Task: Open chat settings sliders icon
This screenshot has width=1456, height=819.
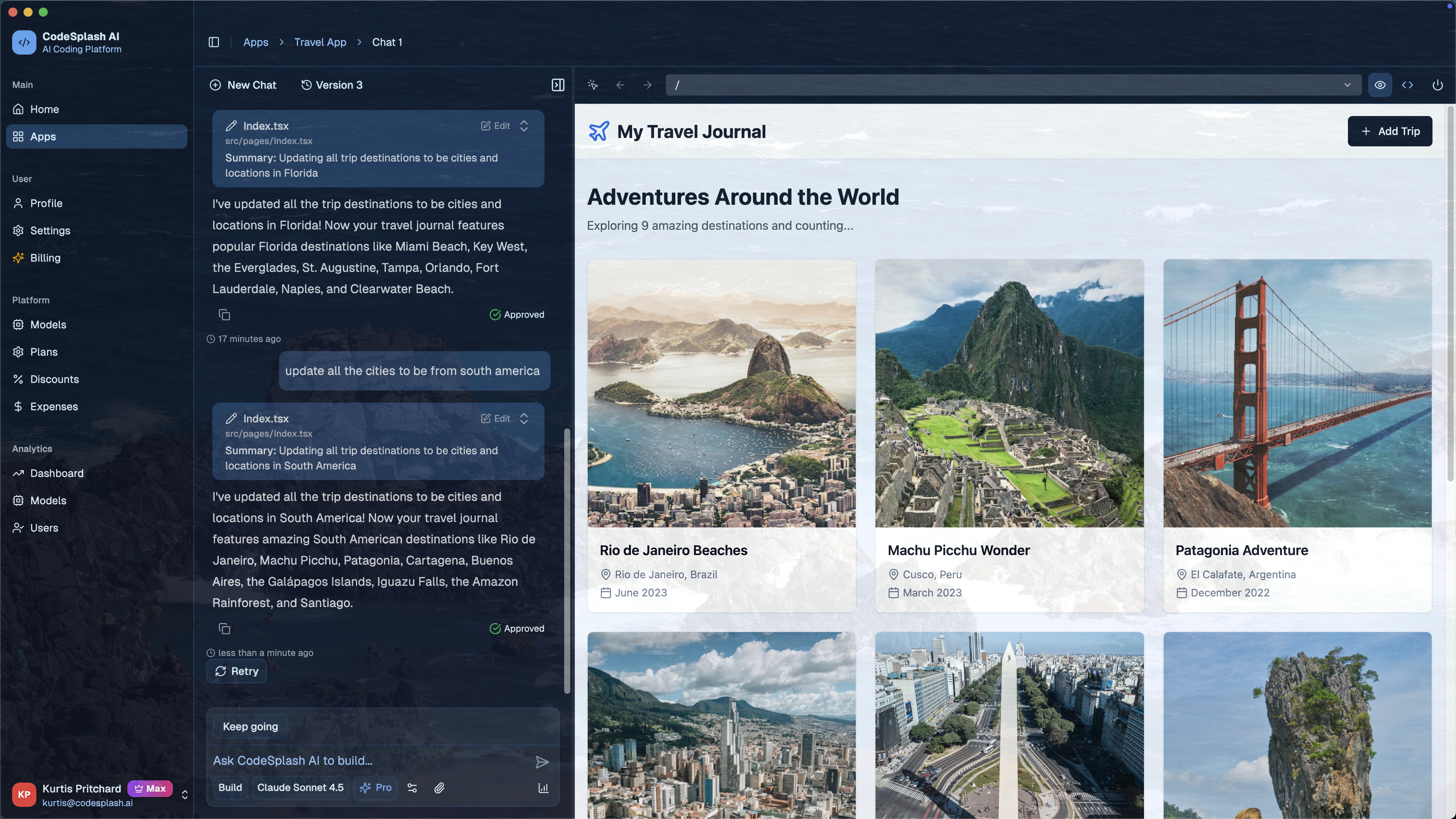Action: coord(412,788)
